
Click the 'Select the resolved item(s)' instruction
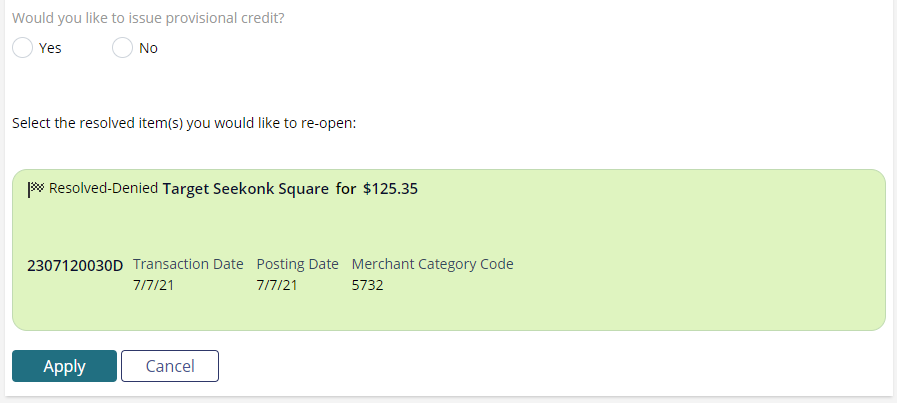point(184,123)
